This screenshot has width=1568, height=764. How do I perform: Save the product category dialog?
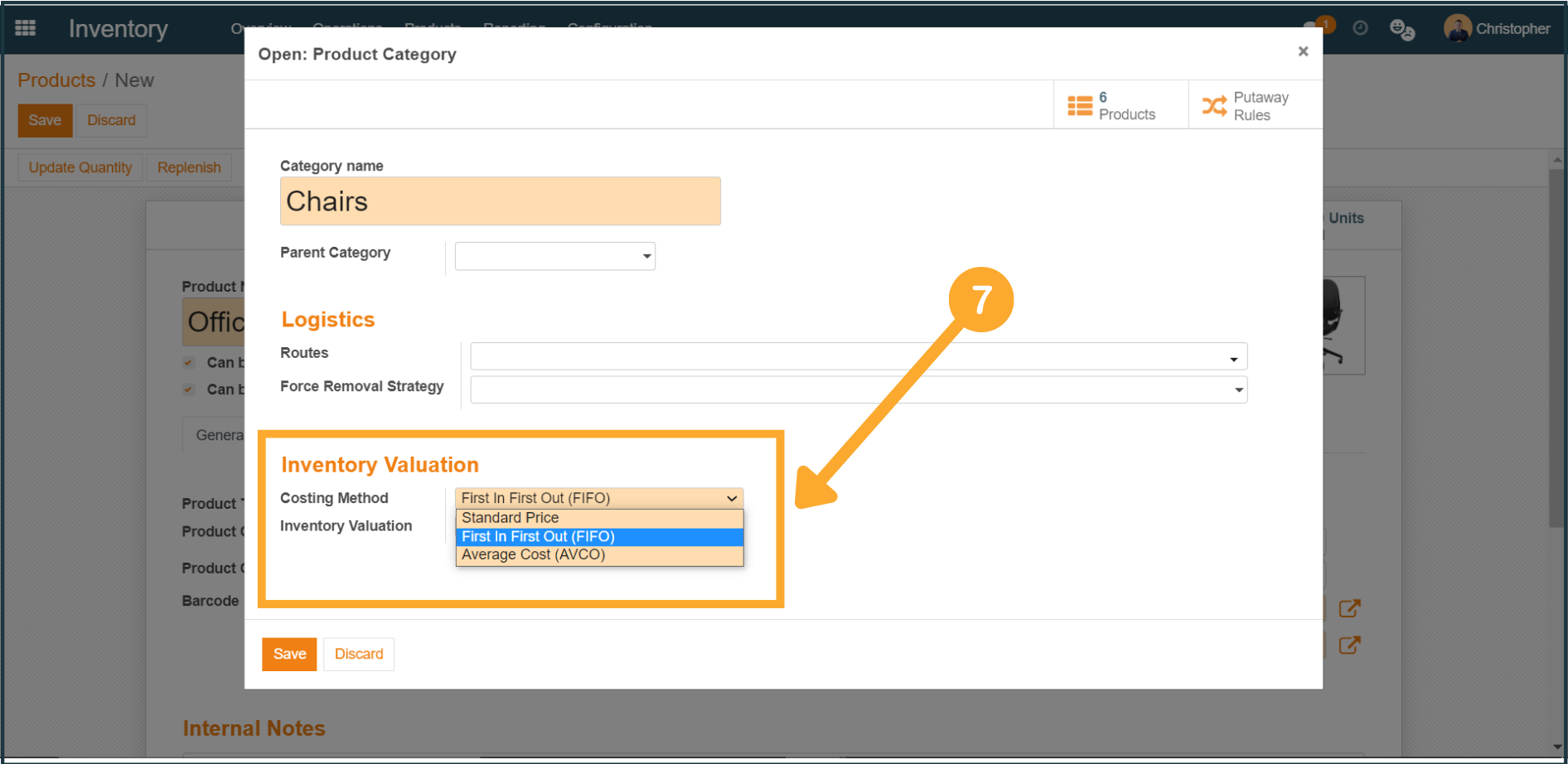pos(289,654)
